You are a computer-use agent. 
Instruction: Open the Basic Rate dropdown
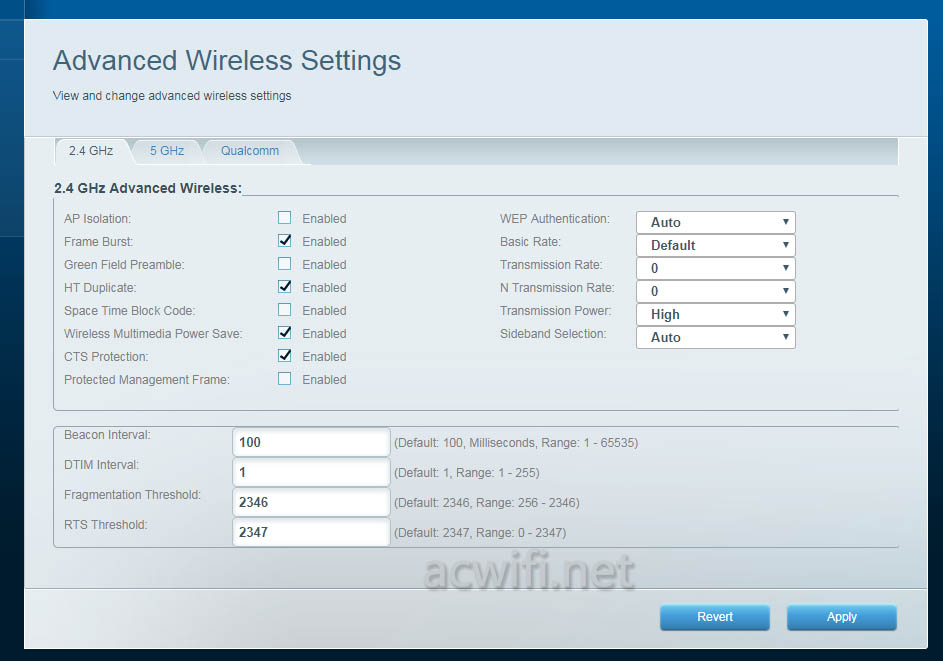[716, 245]
